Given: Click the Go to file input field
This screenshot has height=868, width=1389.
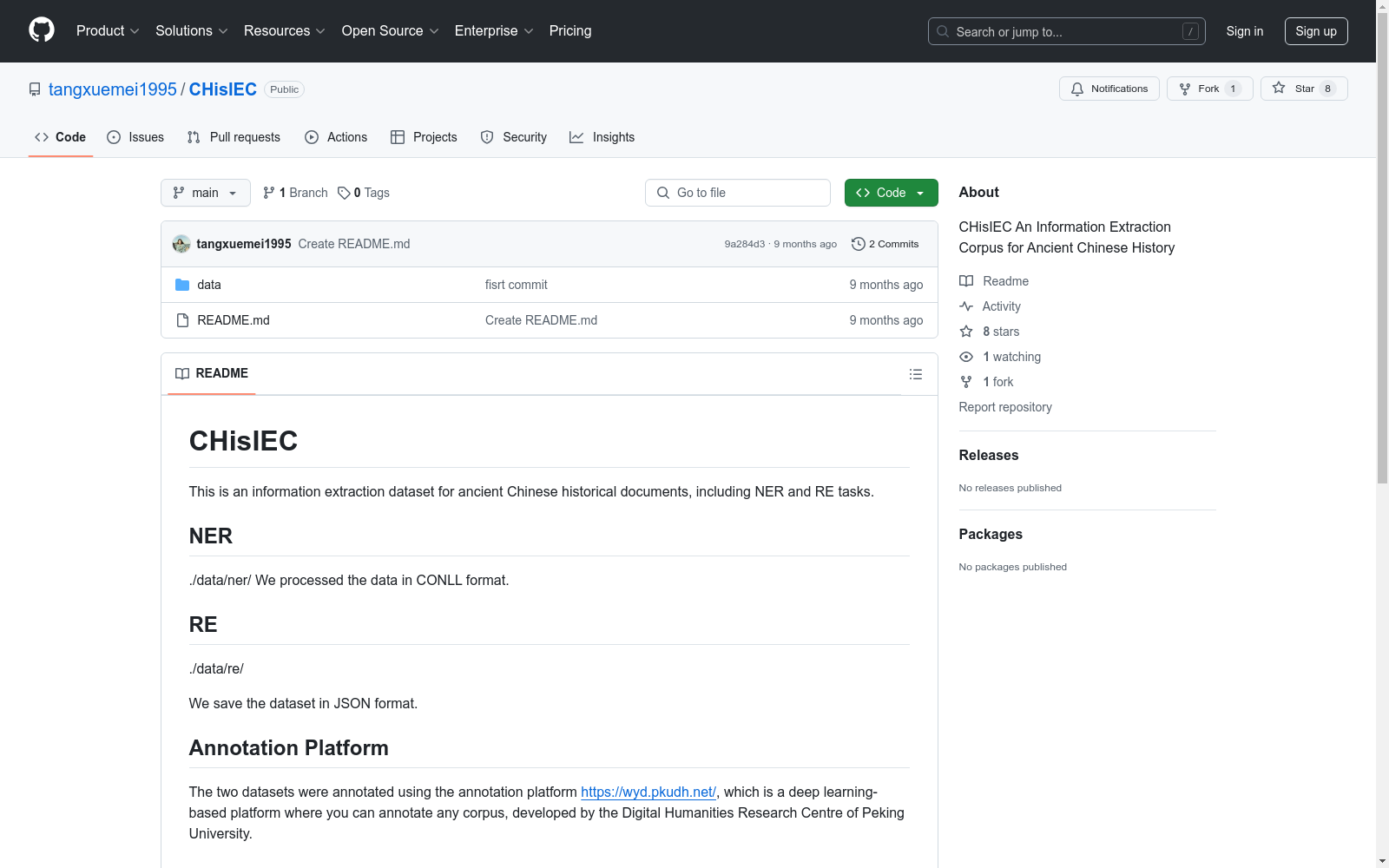Looking at the screenshot, I should coord(738,193).
